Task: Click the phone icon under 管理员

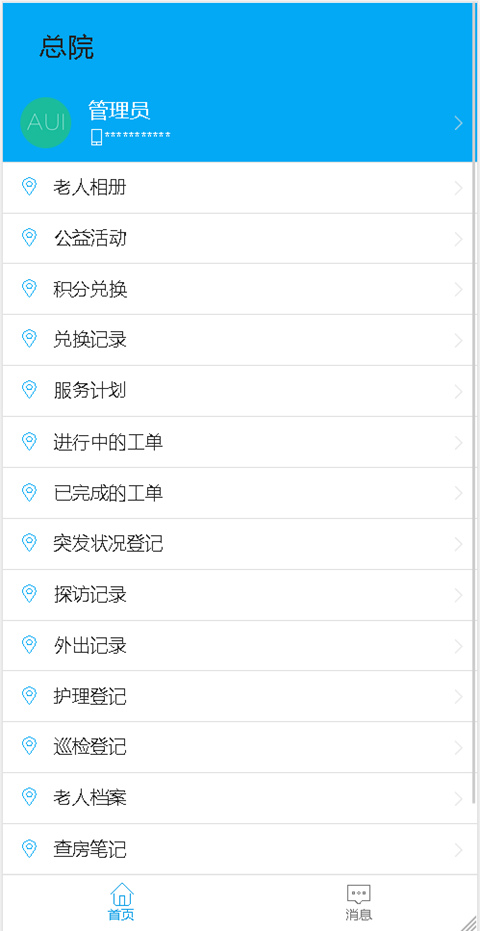Action: click(96, 137)
